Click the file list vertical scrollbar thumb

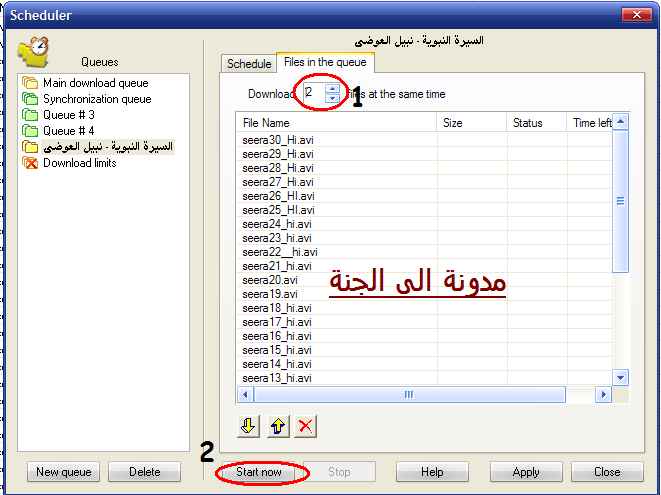click(620, 202)
